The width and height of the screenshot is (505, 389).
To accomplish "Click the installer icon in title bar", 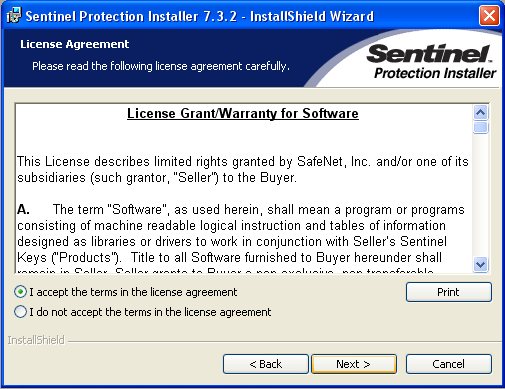I will click(x=14, y=15).
